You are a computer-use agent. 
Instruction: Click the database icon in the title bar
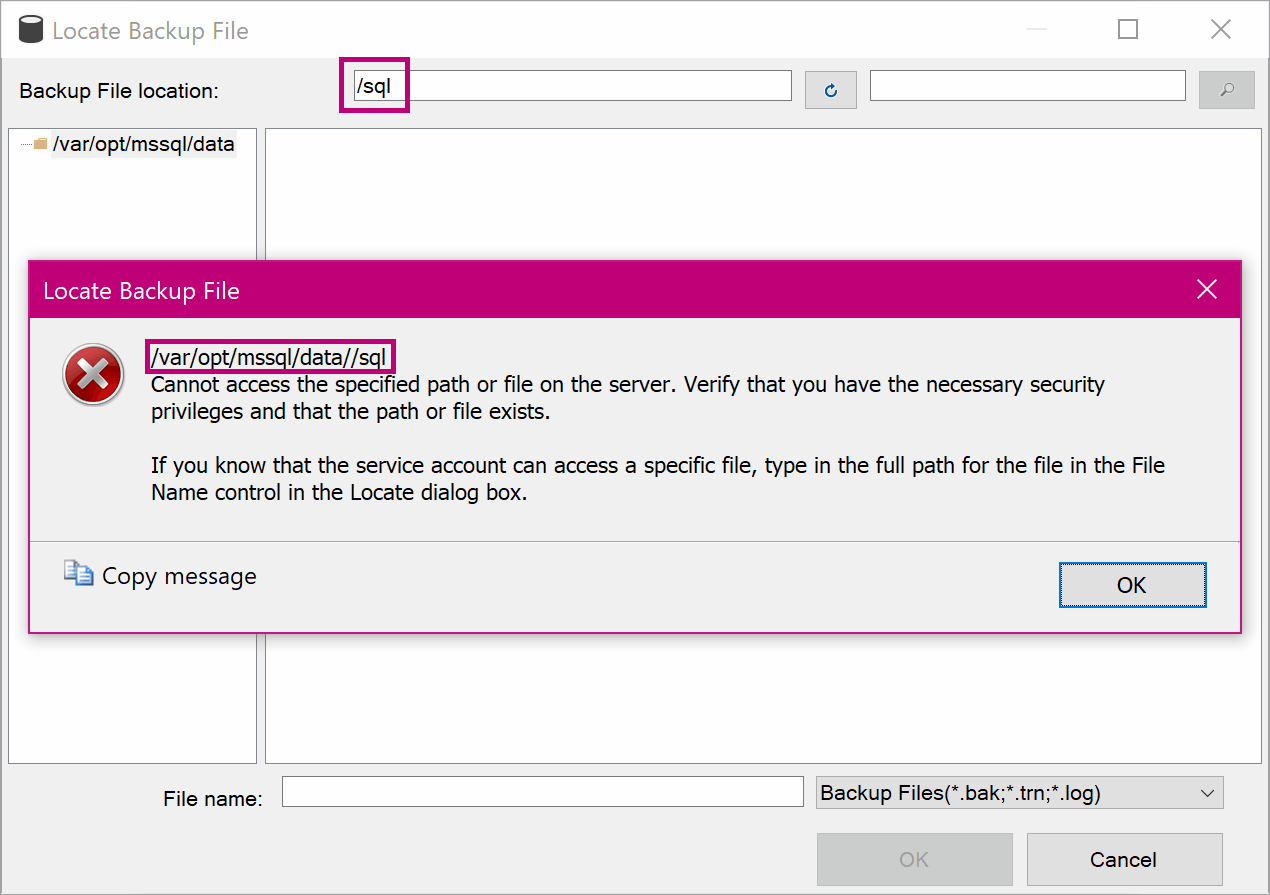(30, 29)
